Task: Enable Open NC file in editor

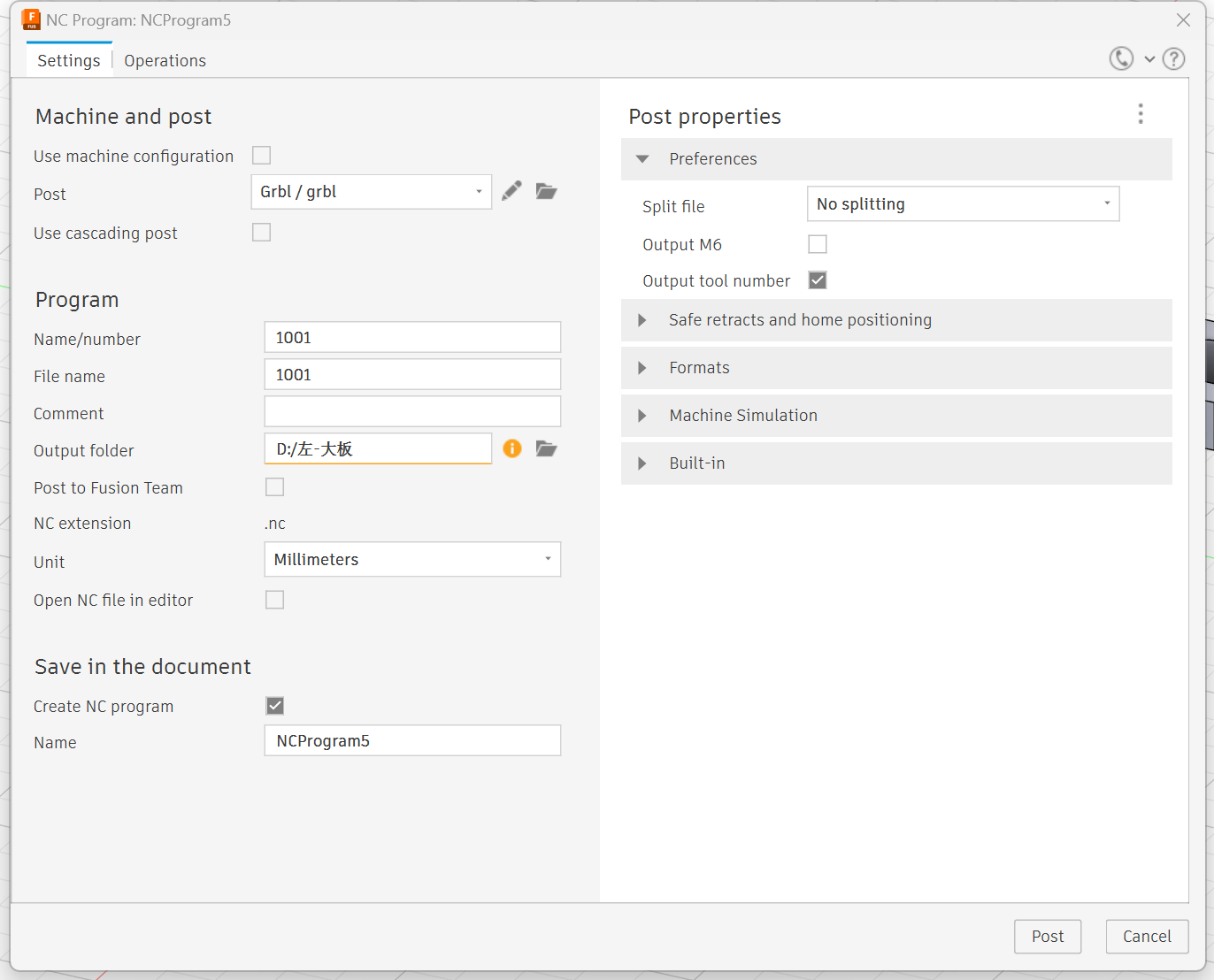Action: (x=275, y=600)
